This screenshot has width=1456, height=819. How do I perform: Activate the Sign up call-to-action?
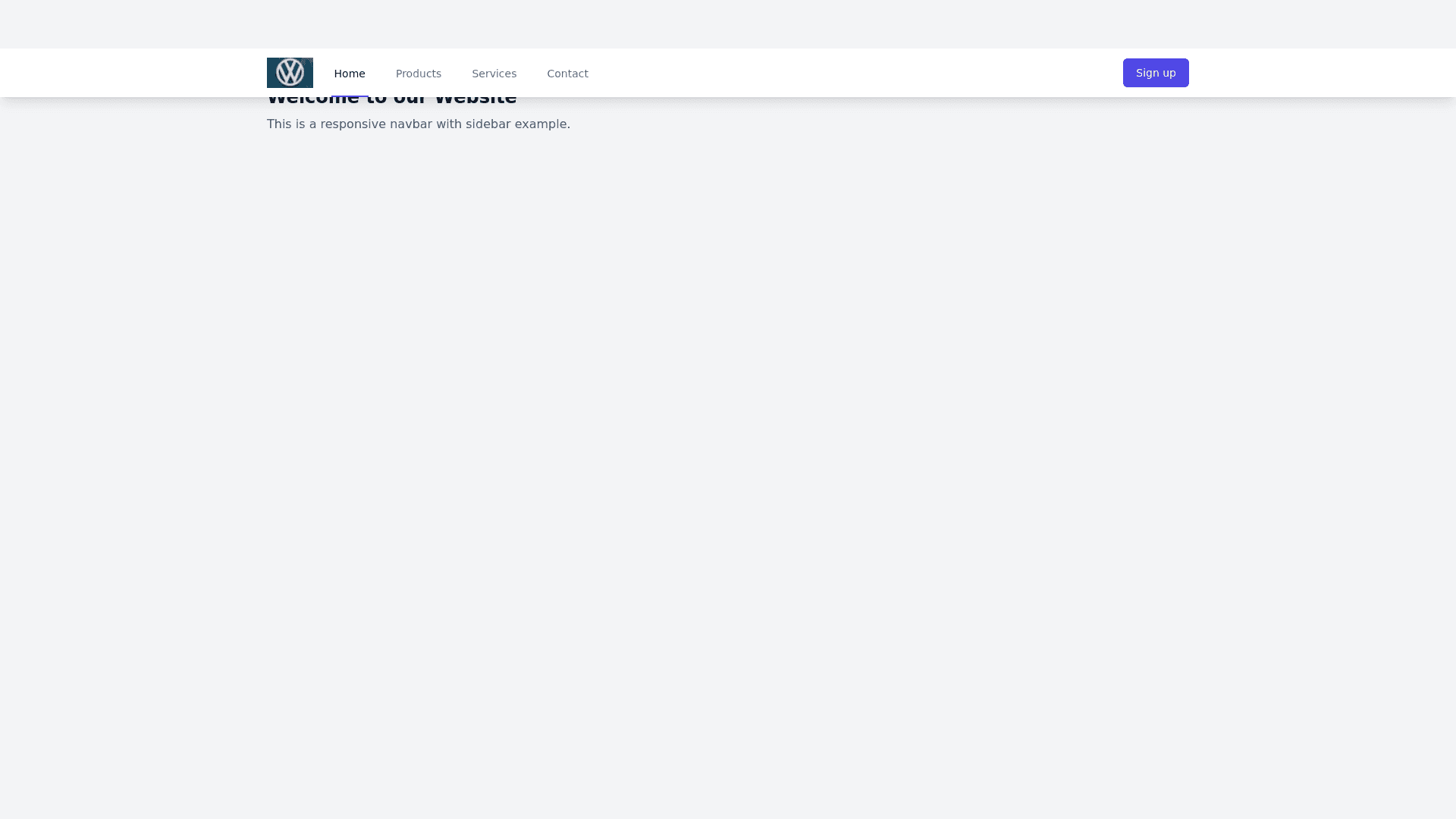tap(1155, 72)
